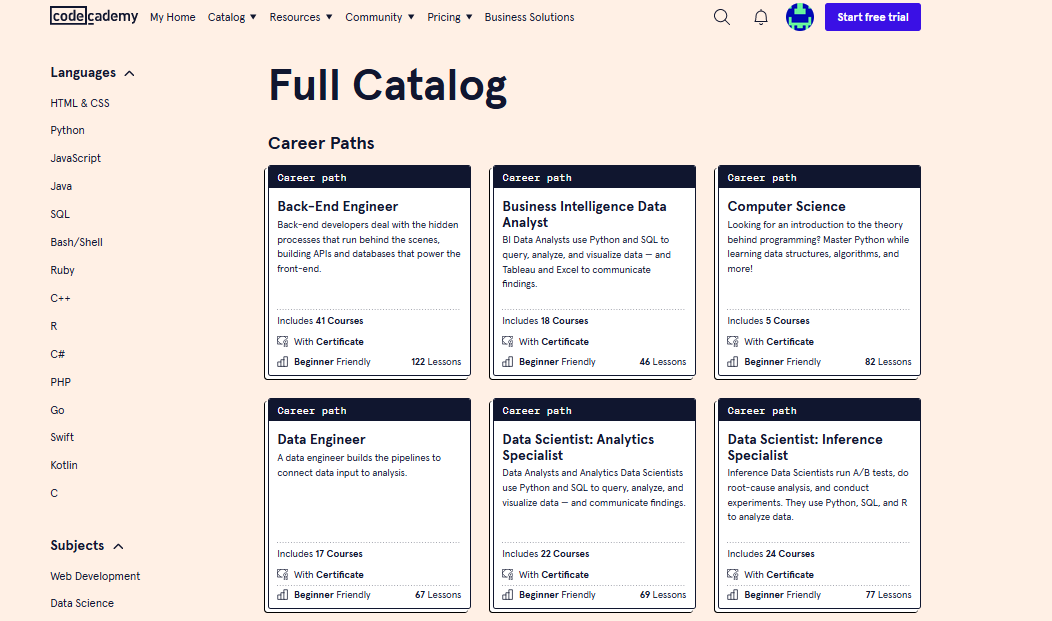Filter by JavaScript language
This screenshot has height=621, width=1052.
tap(75, 158)
